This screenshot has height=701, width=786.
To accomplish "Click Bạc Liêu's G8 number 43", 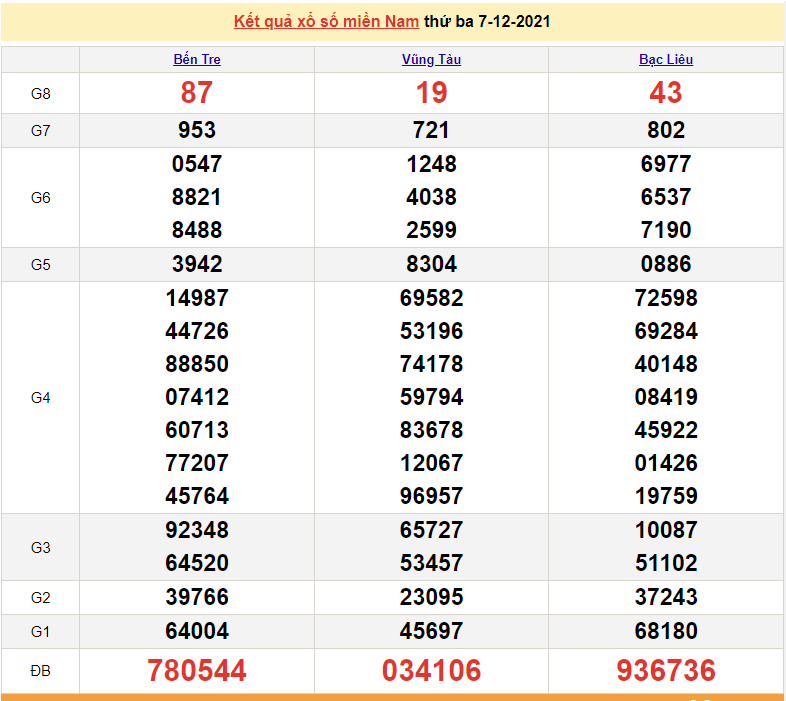I will [666, 93].
